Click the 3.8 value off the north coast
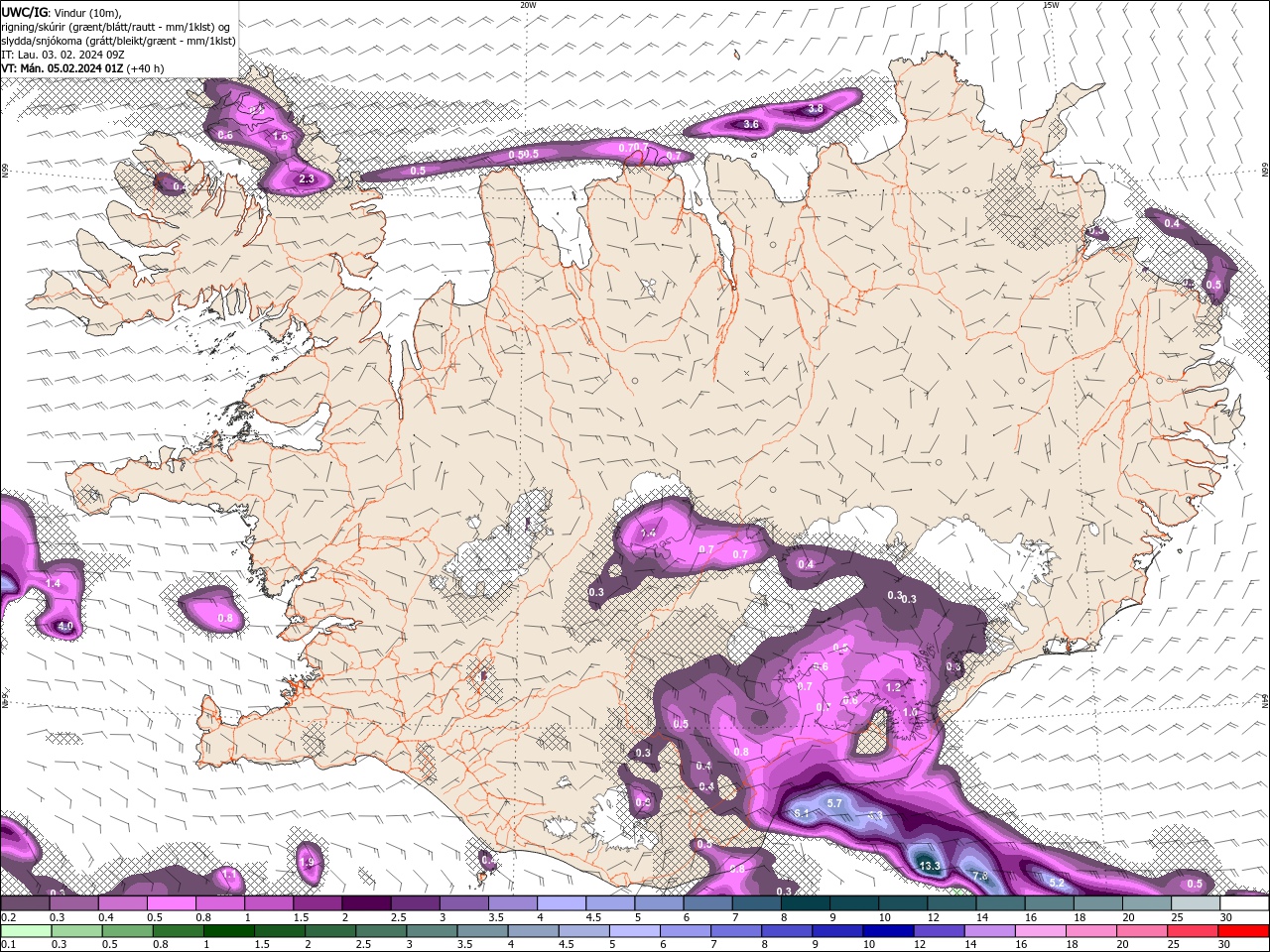Screen dimensions: 1270x952 (816, 108)
